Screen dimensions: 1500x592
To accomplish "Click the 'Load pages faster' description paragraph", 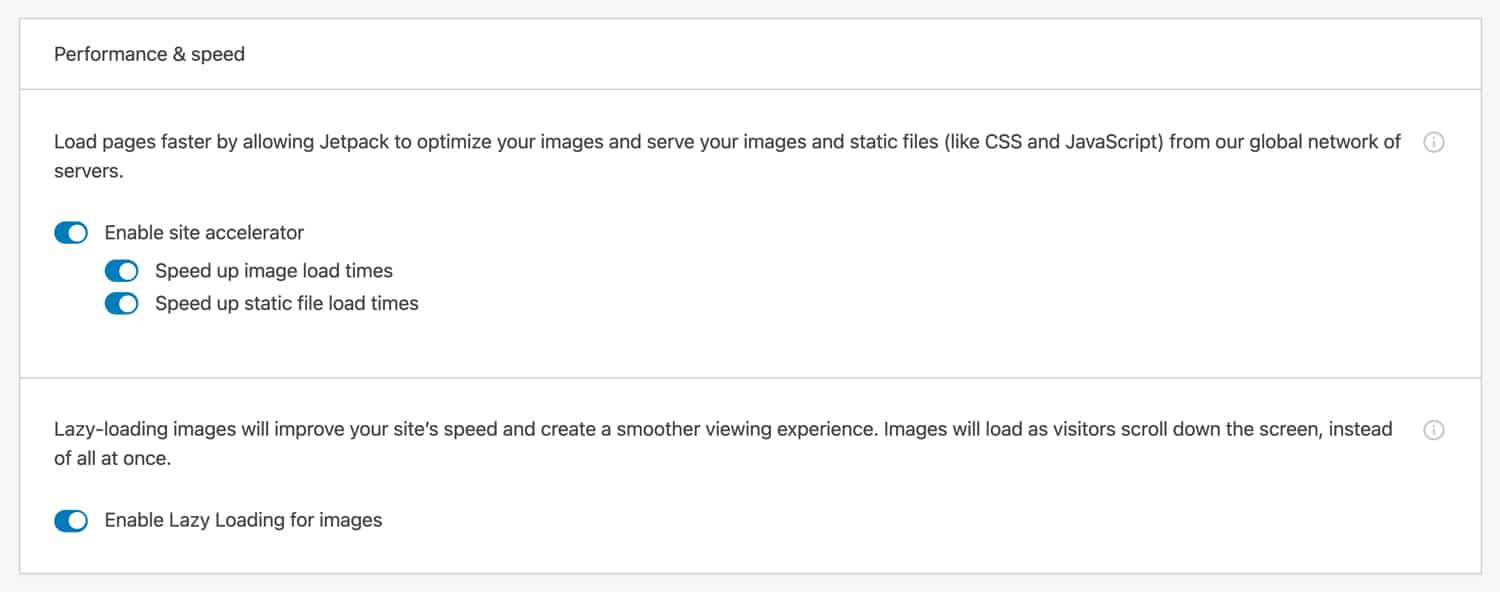I will coord(500,142).
